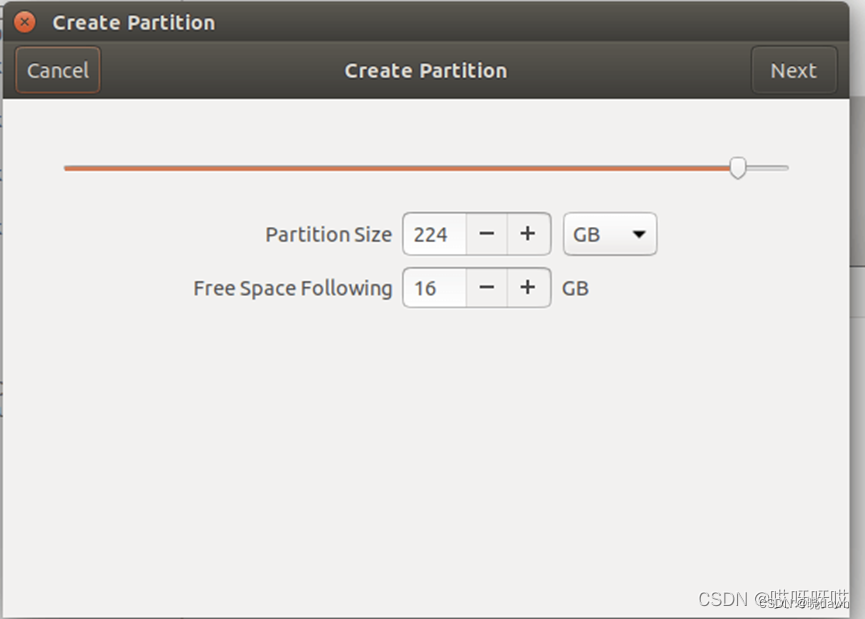865x619 pixels.
Task: Close the dialog via the red X icon
Action: coord(24,22)
